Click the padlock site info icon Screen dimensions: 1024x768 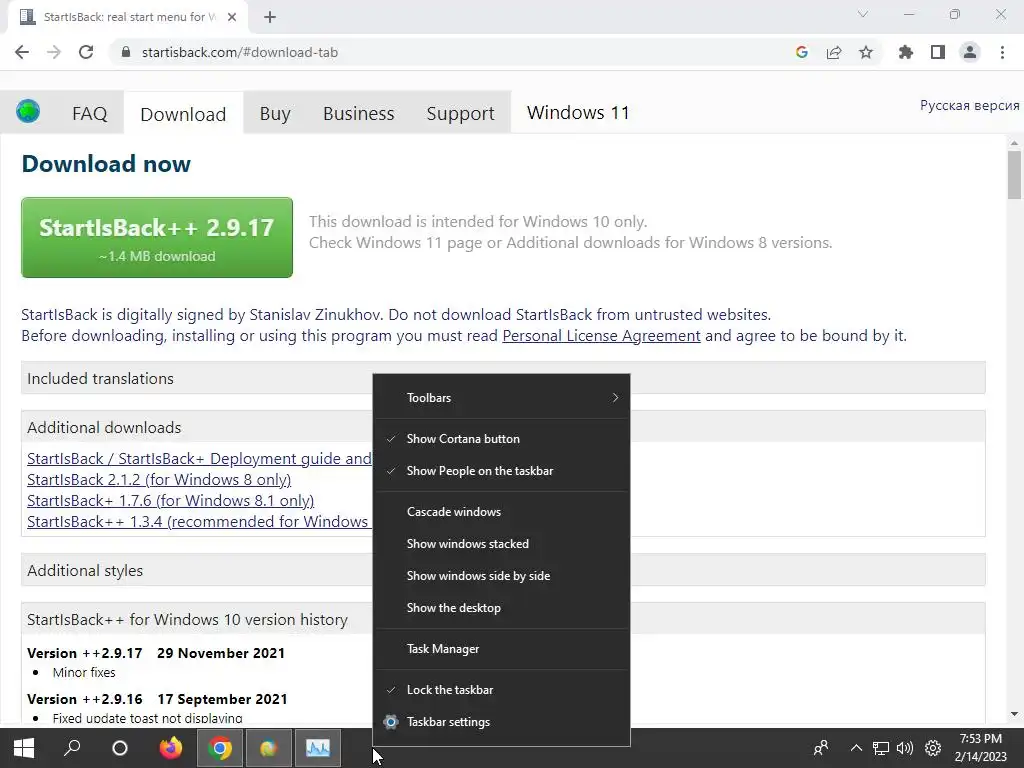click(x=126, y=52)
